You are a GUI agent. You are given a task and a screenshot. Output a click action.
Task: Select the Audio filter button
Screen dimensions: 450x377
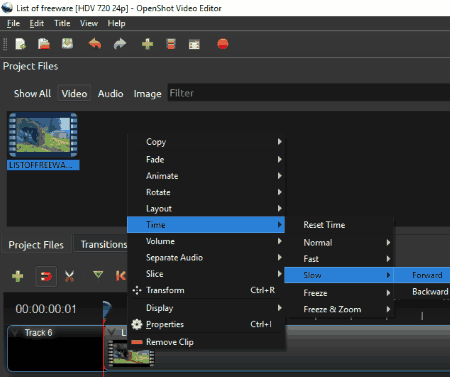point(111,94)
